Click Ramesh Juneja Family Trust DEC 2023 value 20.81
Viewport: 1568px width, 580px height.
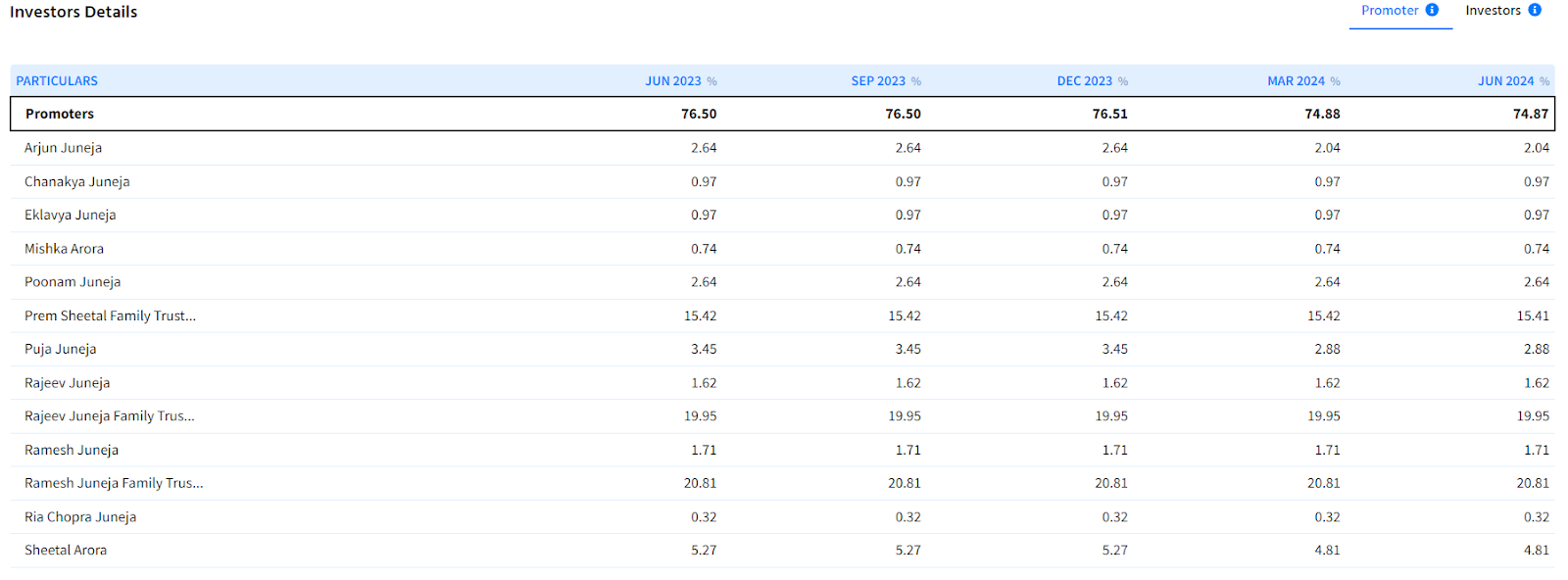pyautogui.click(x=1111, y=483)
